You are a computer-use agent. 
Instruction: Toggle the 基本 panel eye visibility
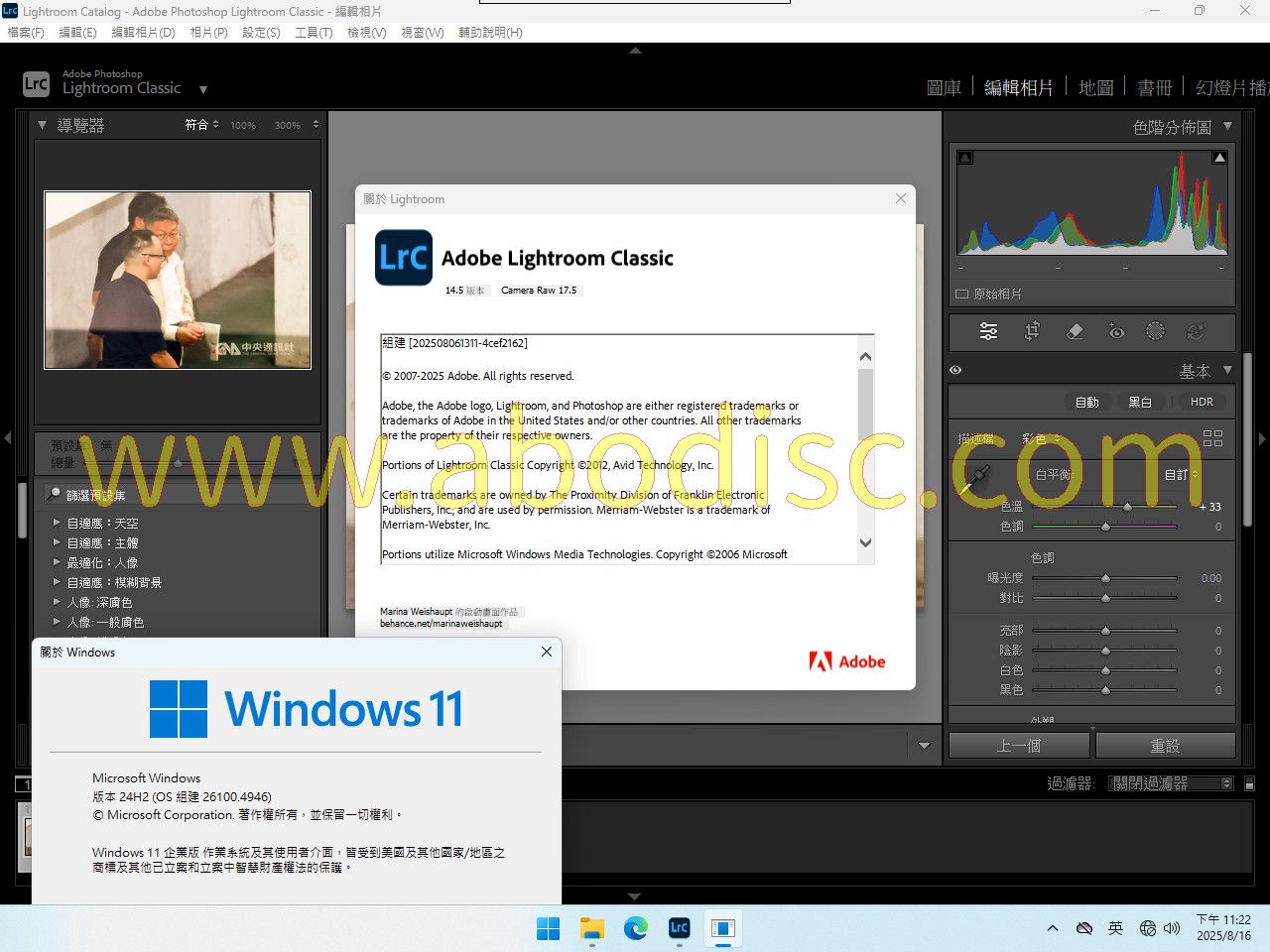955,370
